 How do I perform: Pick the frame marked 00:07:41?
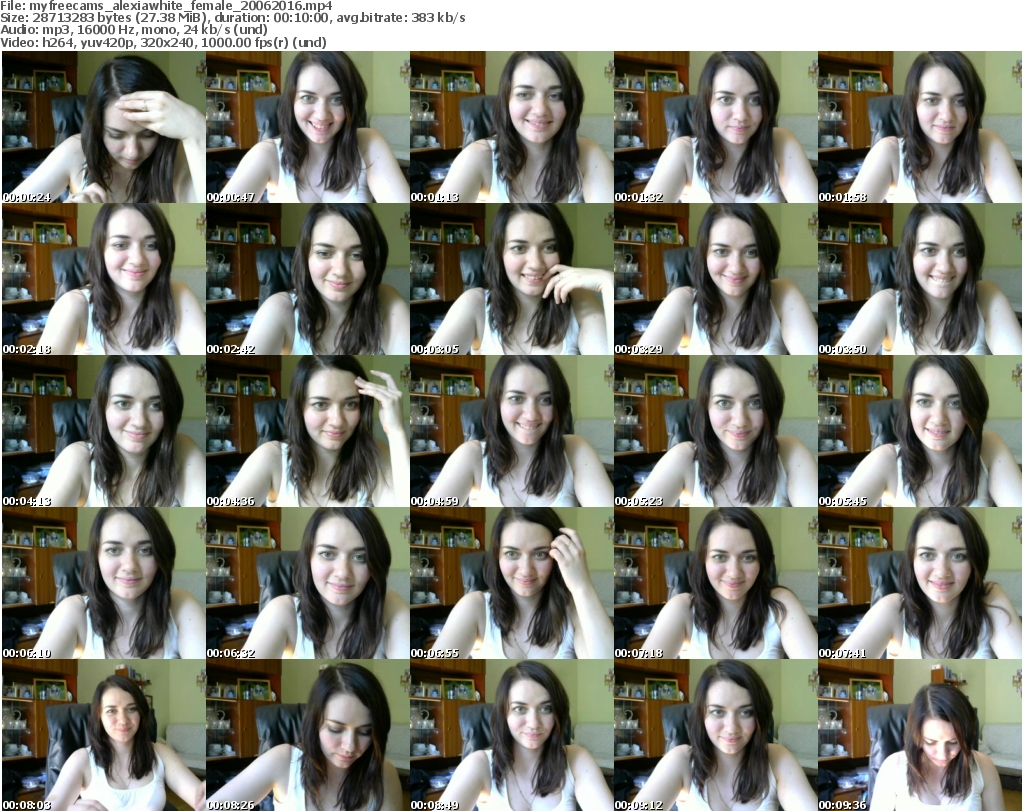(x=920, y=584)
